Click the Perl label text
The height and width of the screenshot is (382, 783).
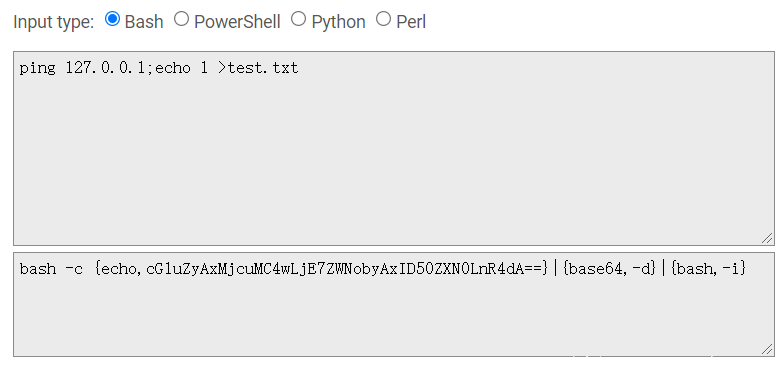pos(411,22)
